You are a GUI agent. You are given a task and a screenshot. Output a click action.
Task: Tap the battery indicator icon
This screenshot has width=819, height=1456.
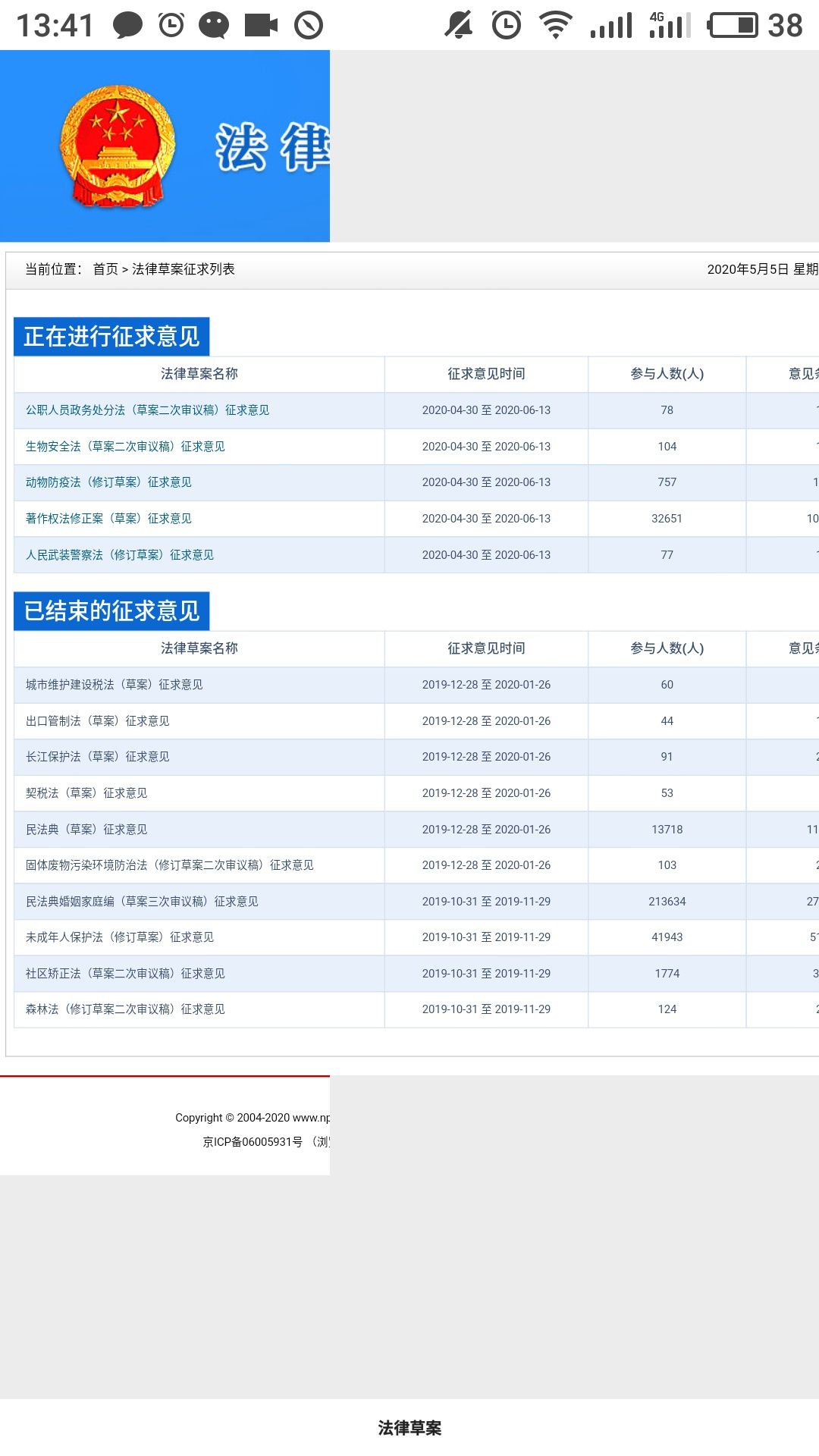point(733,25)
